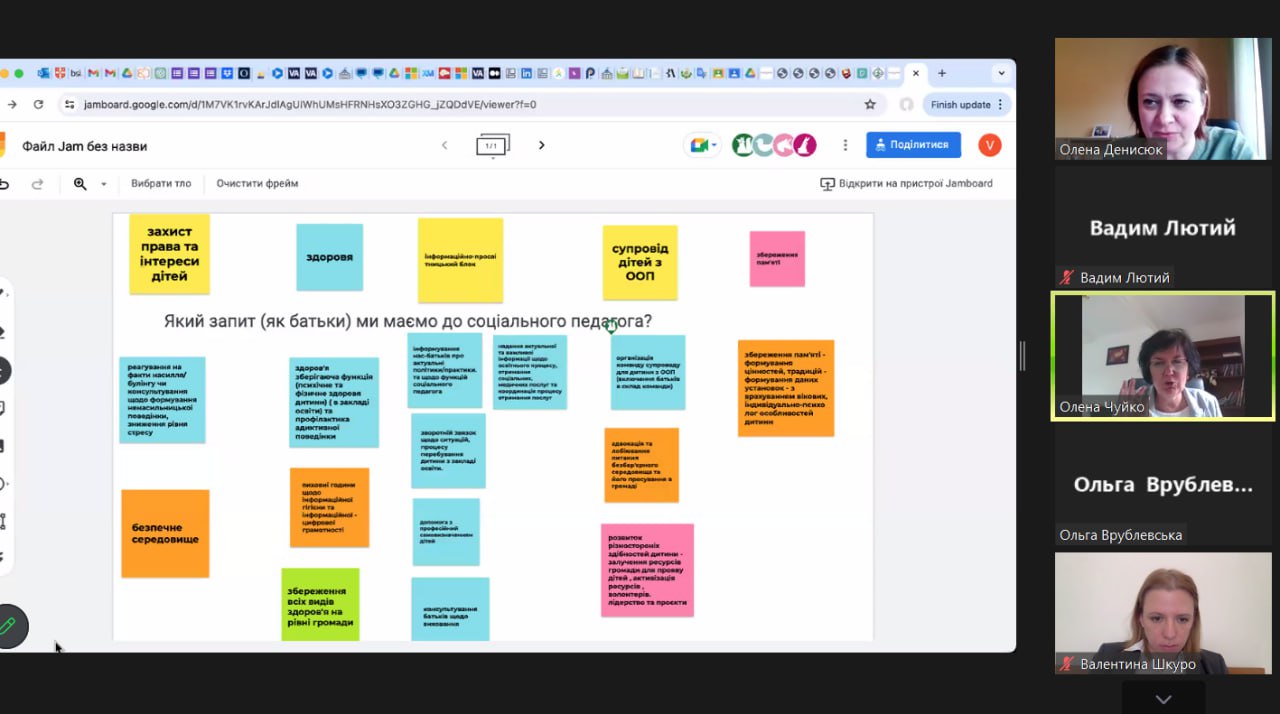Open the zoom level dropdown arrow
1280x714 pixels.
coord(103,184)
